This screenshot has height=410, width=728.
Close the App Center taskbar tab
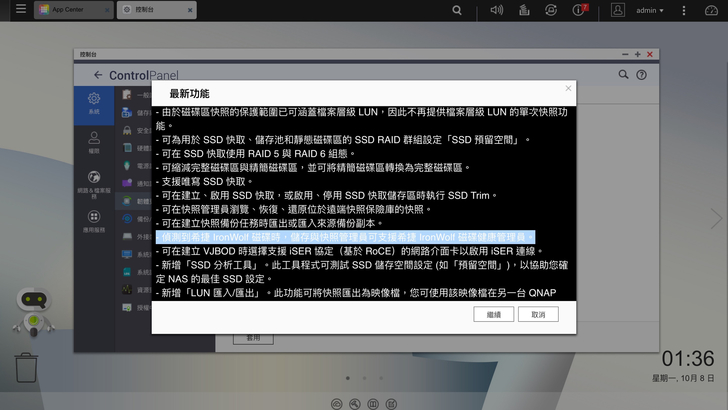107,10
